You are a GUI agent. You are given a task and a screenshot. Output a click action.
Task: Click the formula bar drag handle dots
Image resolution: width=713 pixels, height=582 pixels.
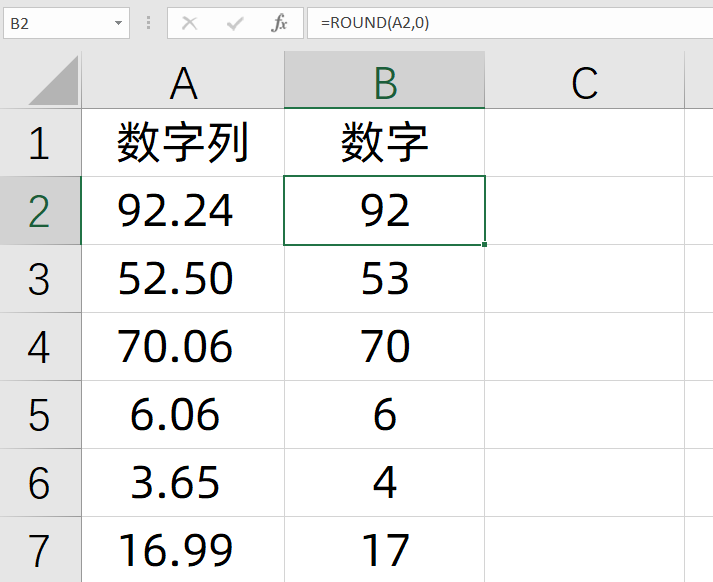pyautogui.click(x=148, y=23)
